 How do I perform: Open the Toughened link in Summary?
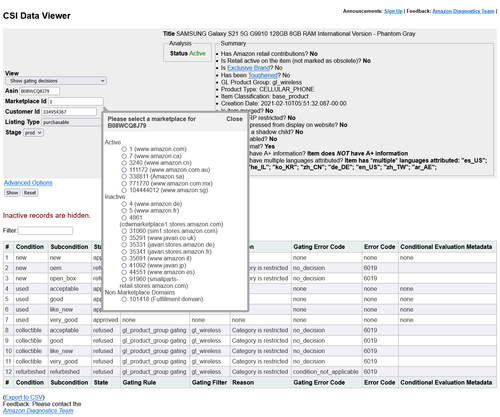click(263, 75)
